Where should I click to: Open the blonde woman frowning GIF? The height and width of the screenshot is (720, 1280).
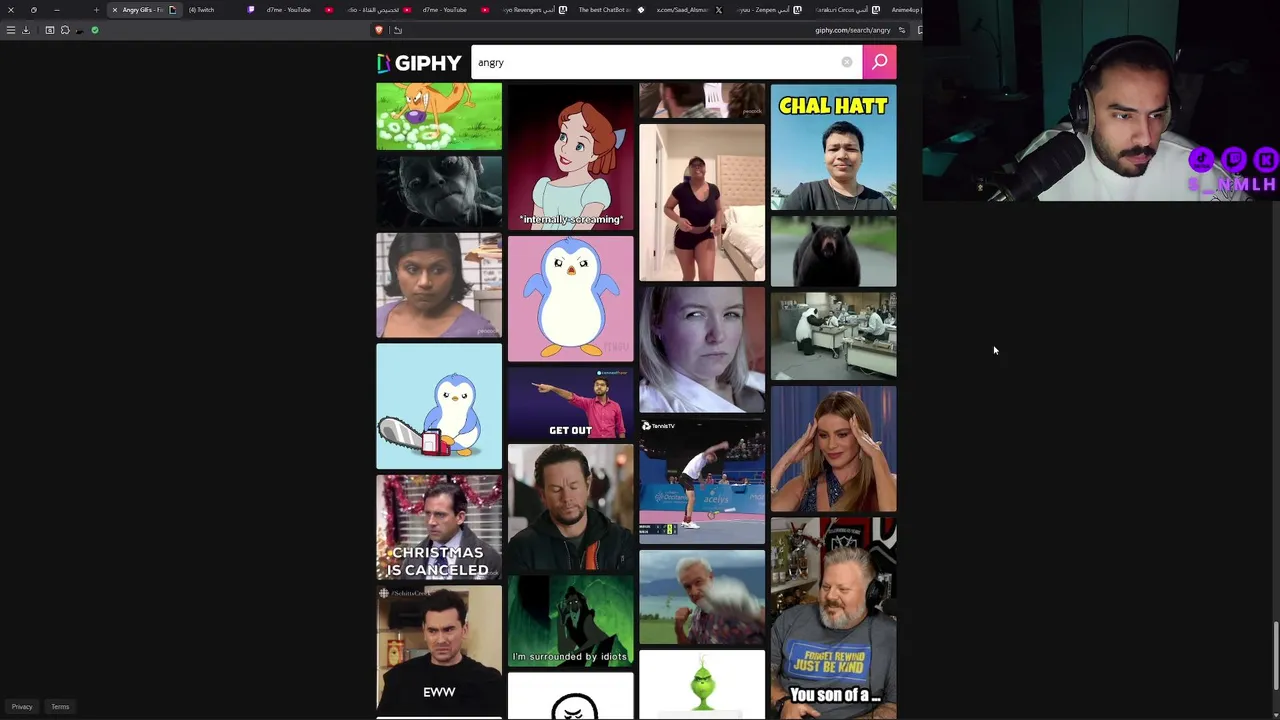pyautogui.click(x=702, y=350)
